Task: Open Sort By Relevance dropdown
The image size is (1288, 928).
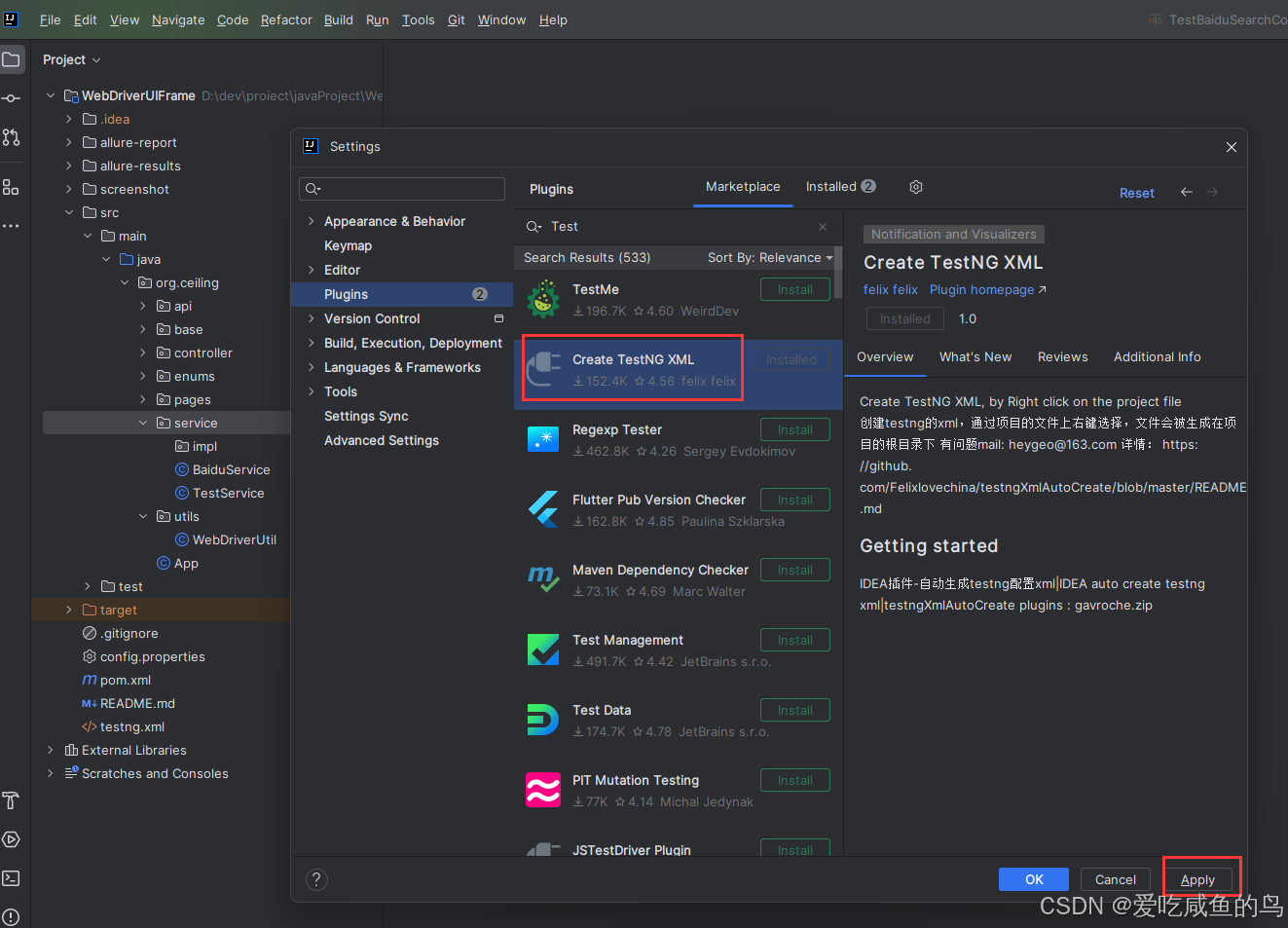Action: click(770, 257)
